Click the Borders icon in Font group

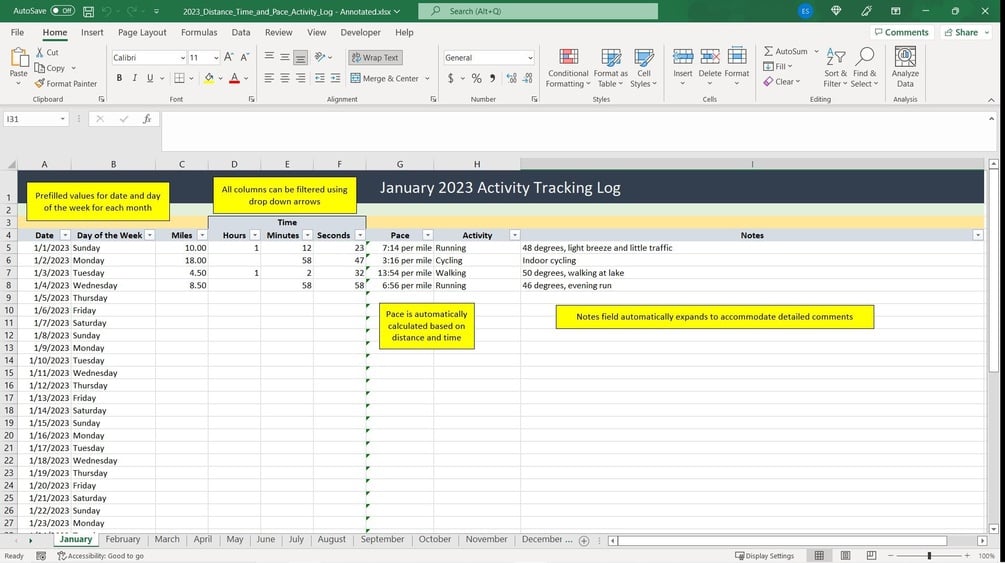pos(179,78)
